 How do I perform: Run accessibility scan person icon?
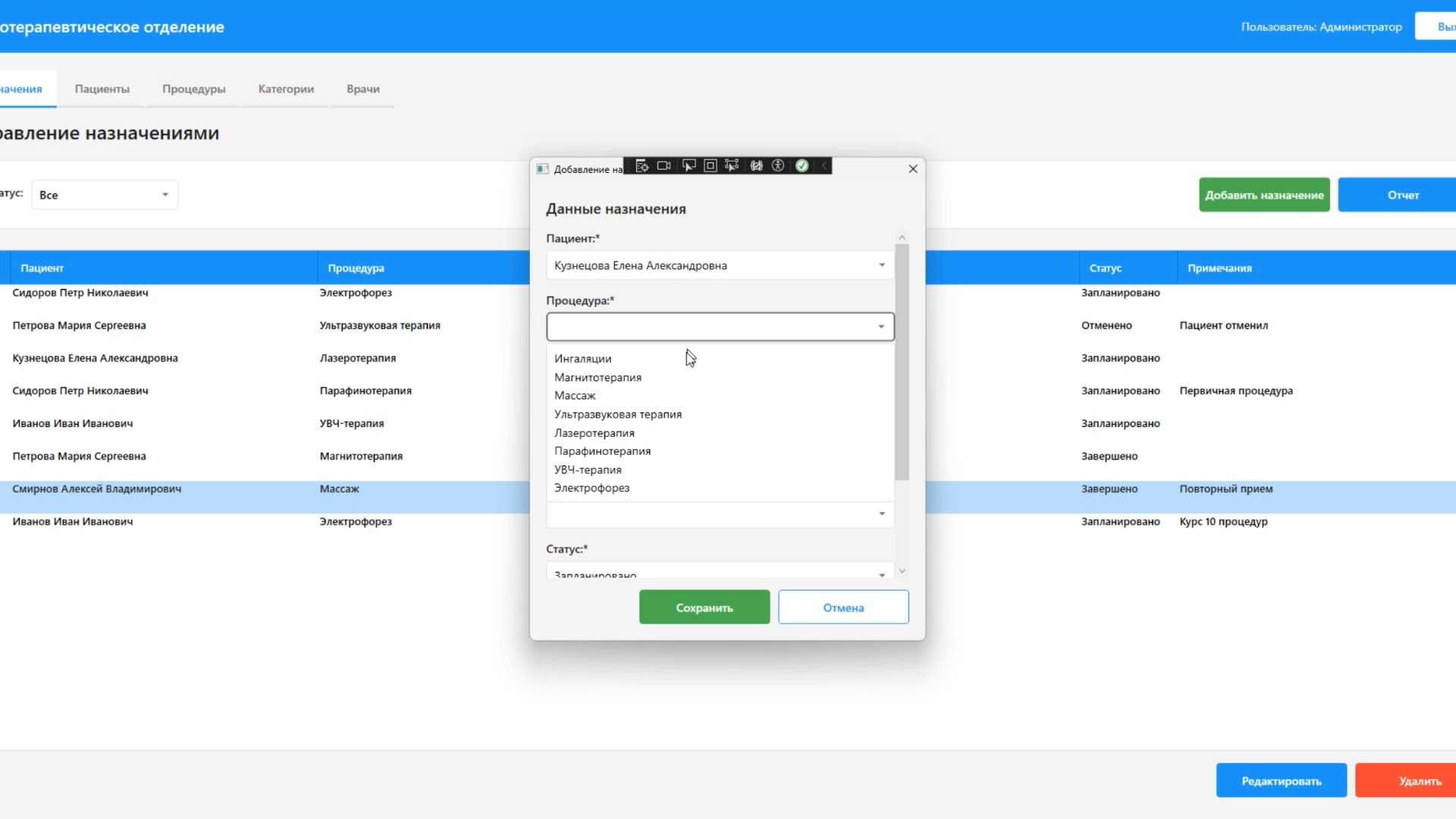(778, 166)
